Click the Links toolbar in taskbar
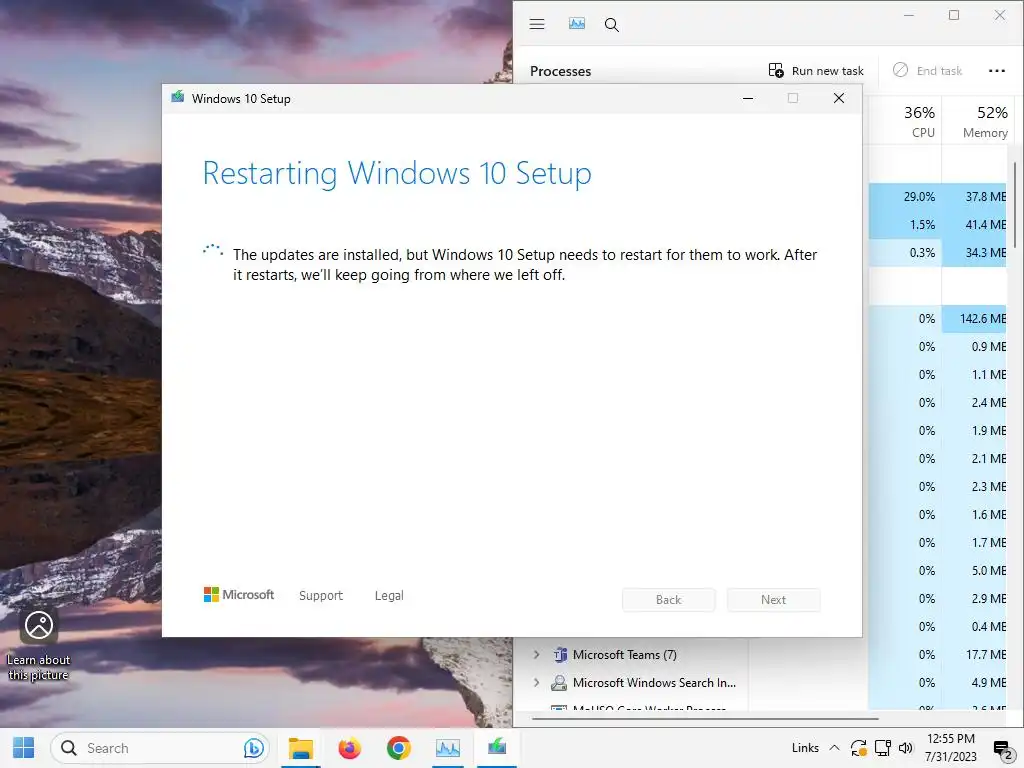 tap(805, 748)
